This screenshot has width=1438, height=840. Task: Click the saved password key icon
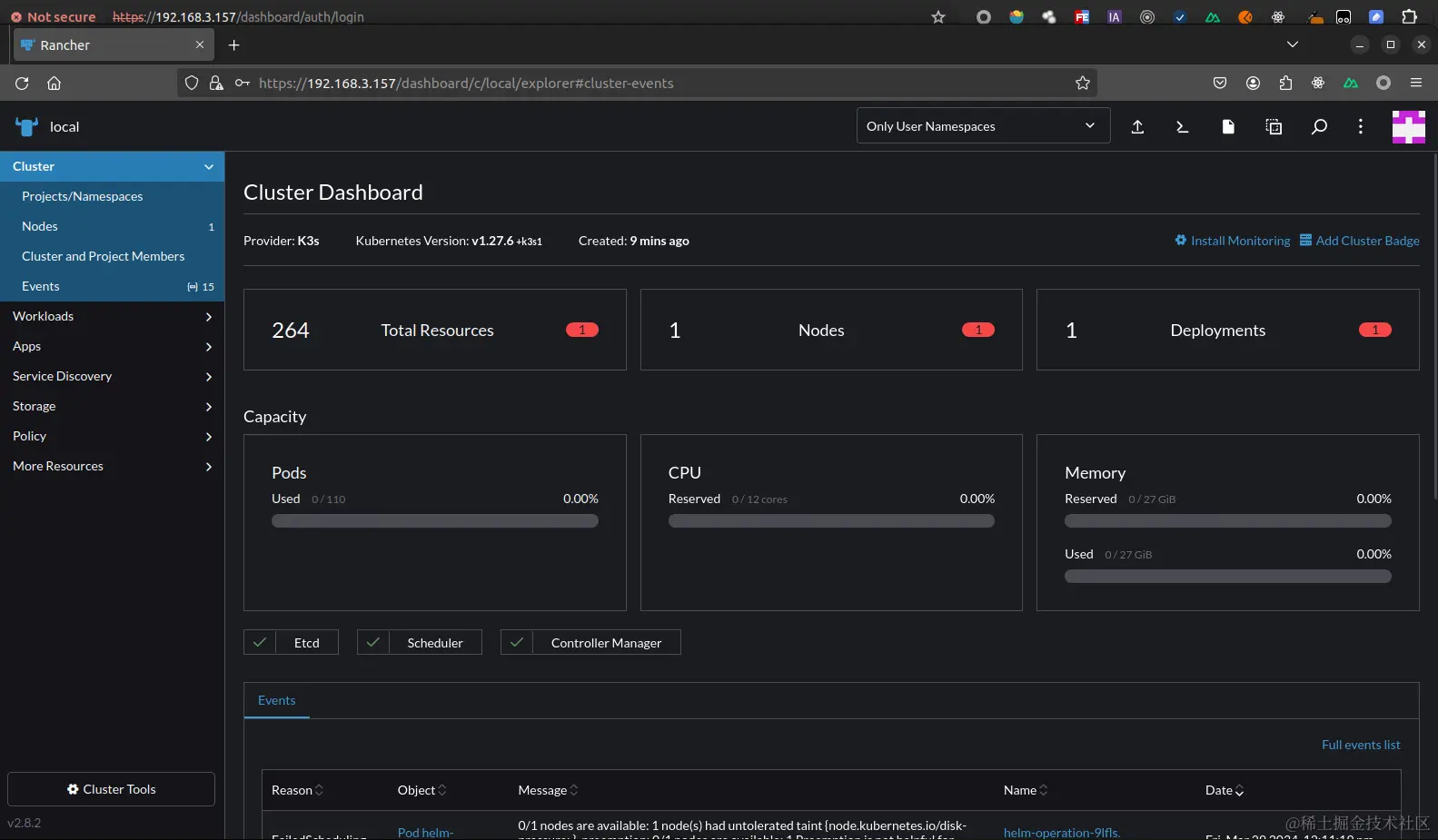point(243,83)
